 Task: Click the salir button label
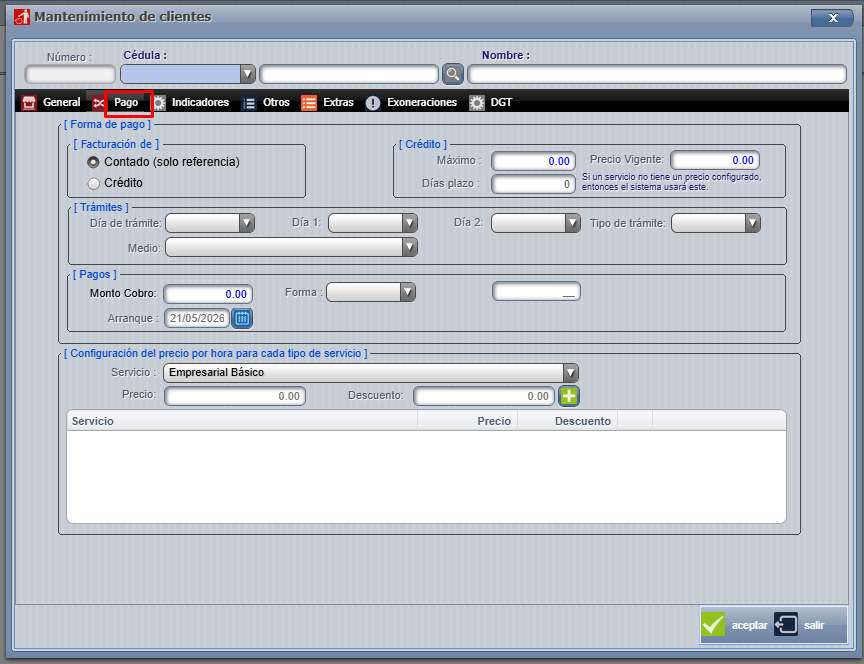click(x=814, y=625)
